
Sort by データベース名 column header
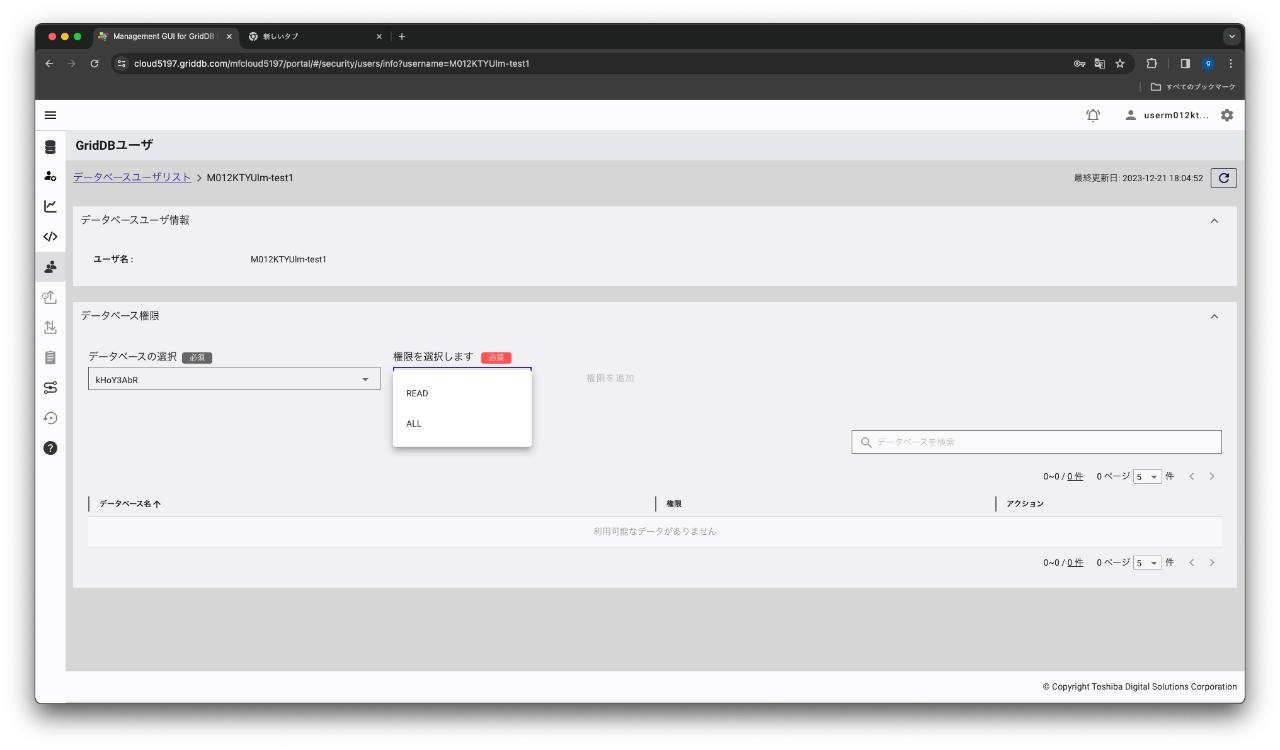[130, 504]
